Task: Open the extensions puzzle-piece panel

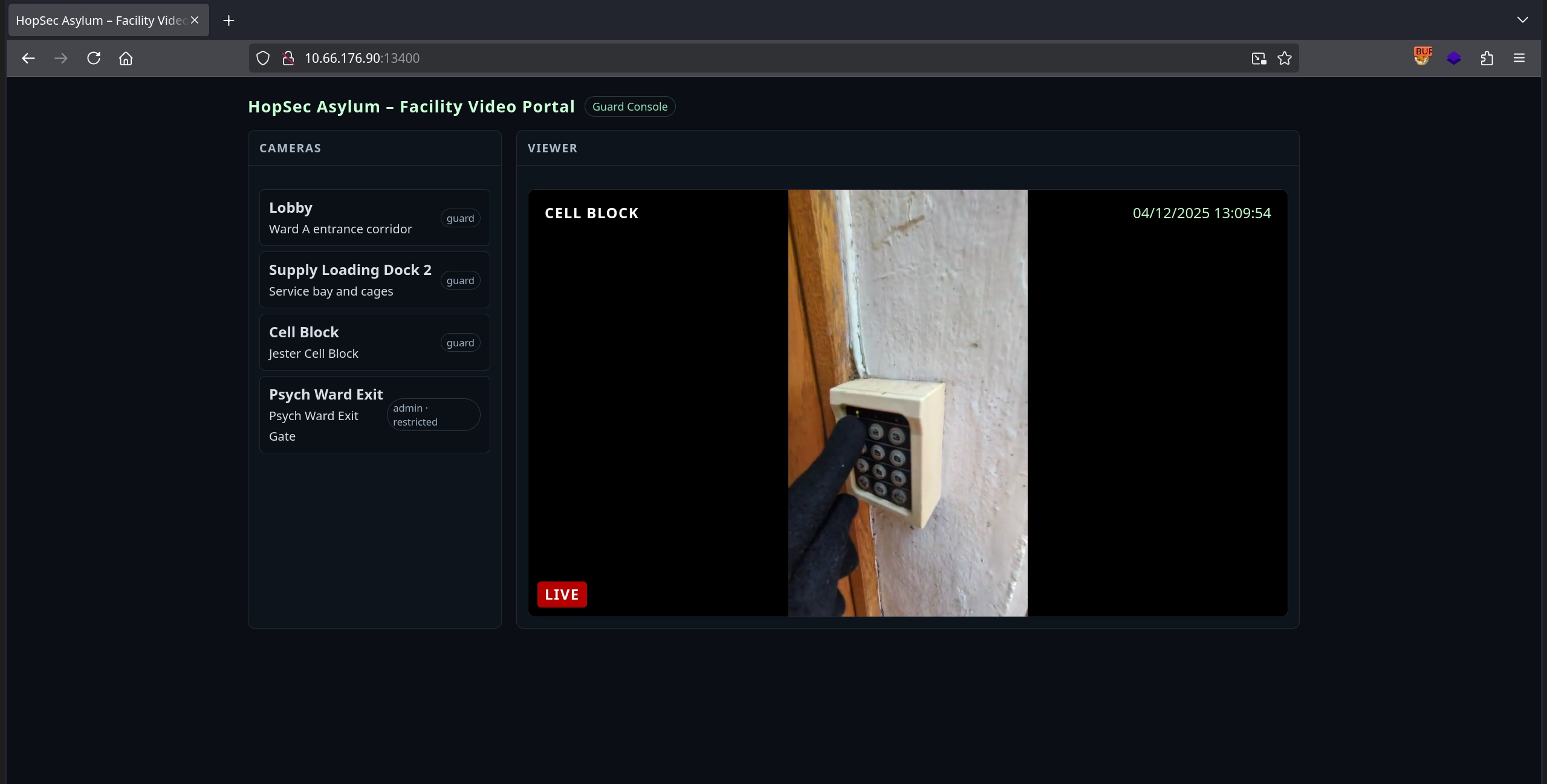Action: [1486, 58]
